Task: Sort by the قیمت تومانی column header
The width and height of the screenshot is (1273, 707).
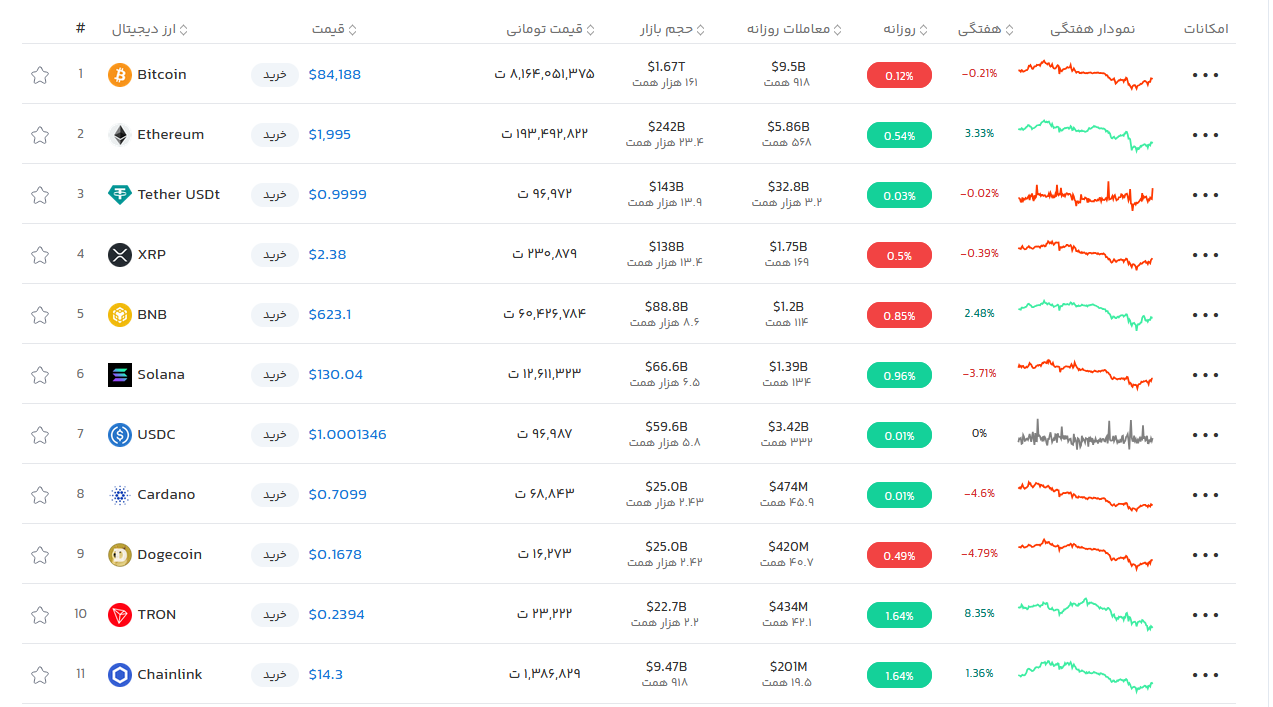Action: [x=551, y=29]
